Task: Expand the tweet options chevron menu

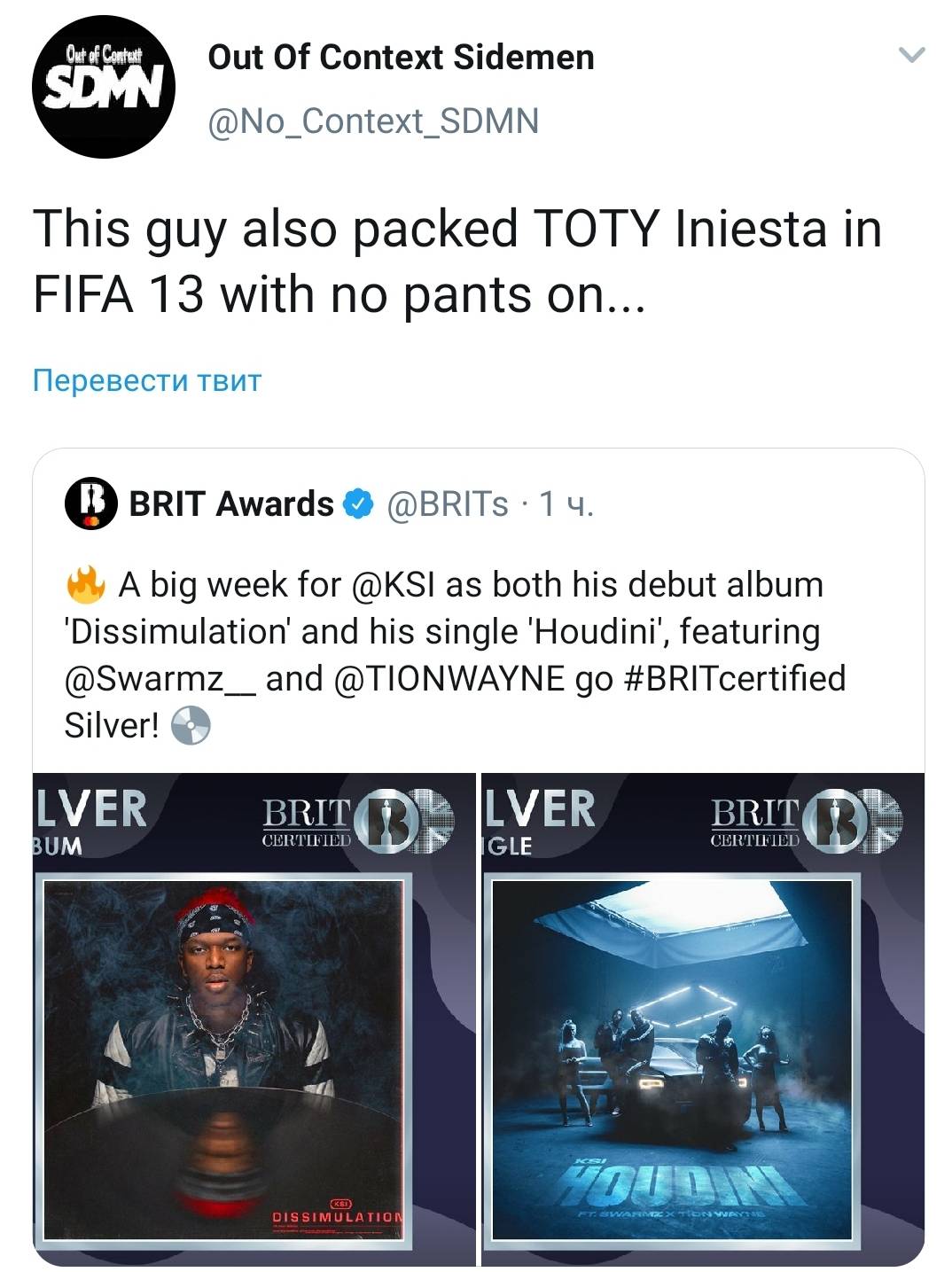Action: pos(911,56)
